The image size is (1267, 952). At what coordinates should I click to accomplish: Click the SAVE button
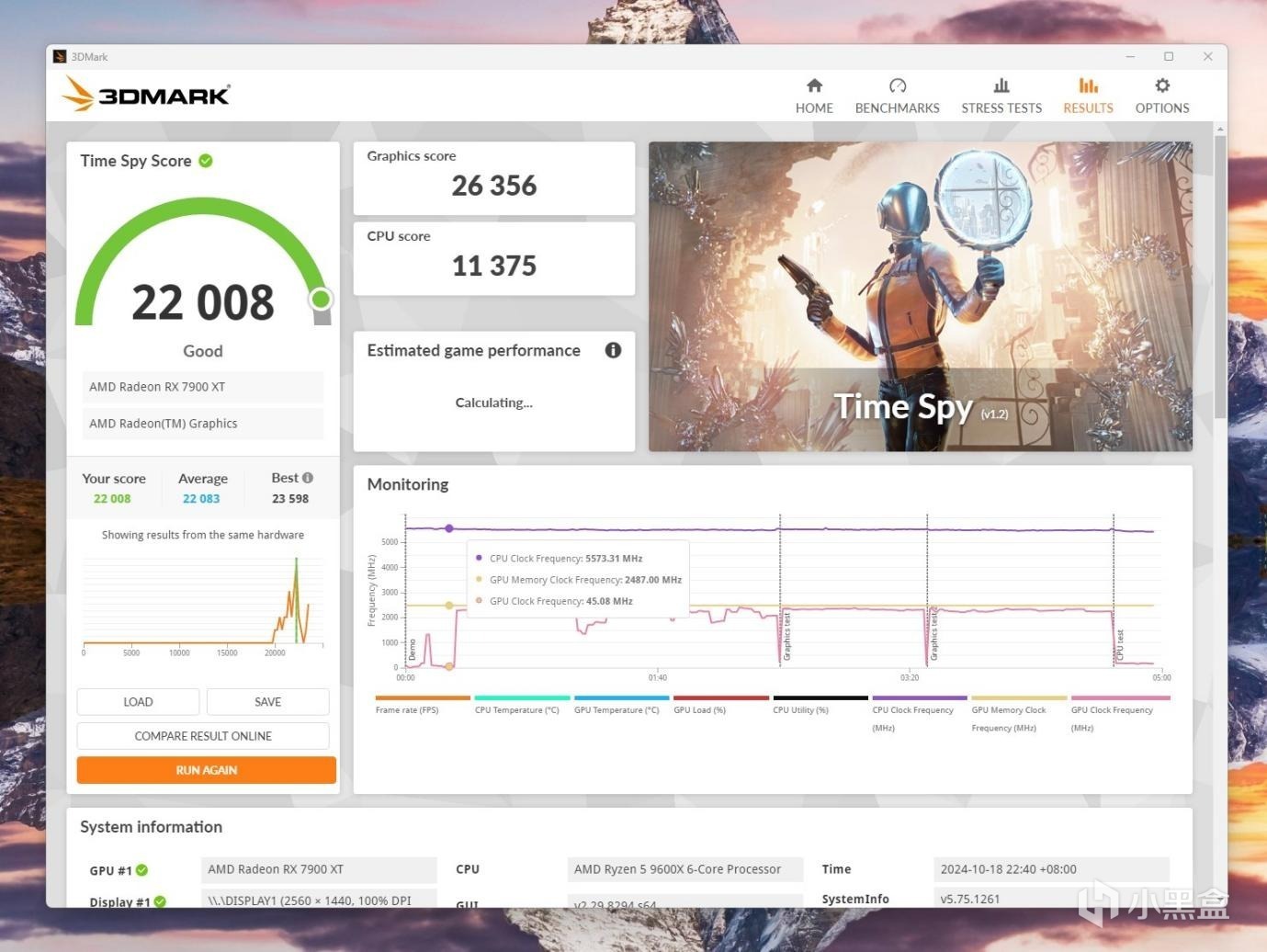click(268, 702)
